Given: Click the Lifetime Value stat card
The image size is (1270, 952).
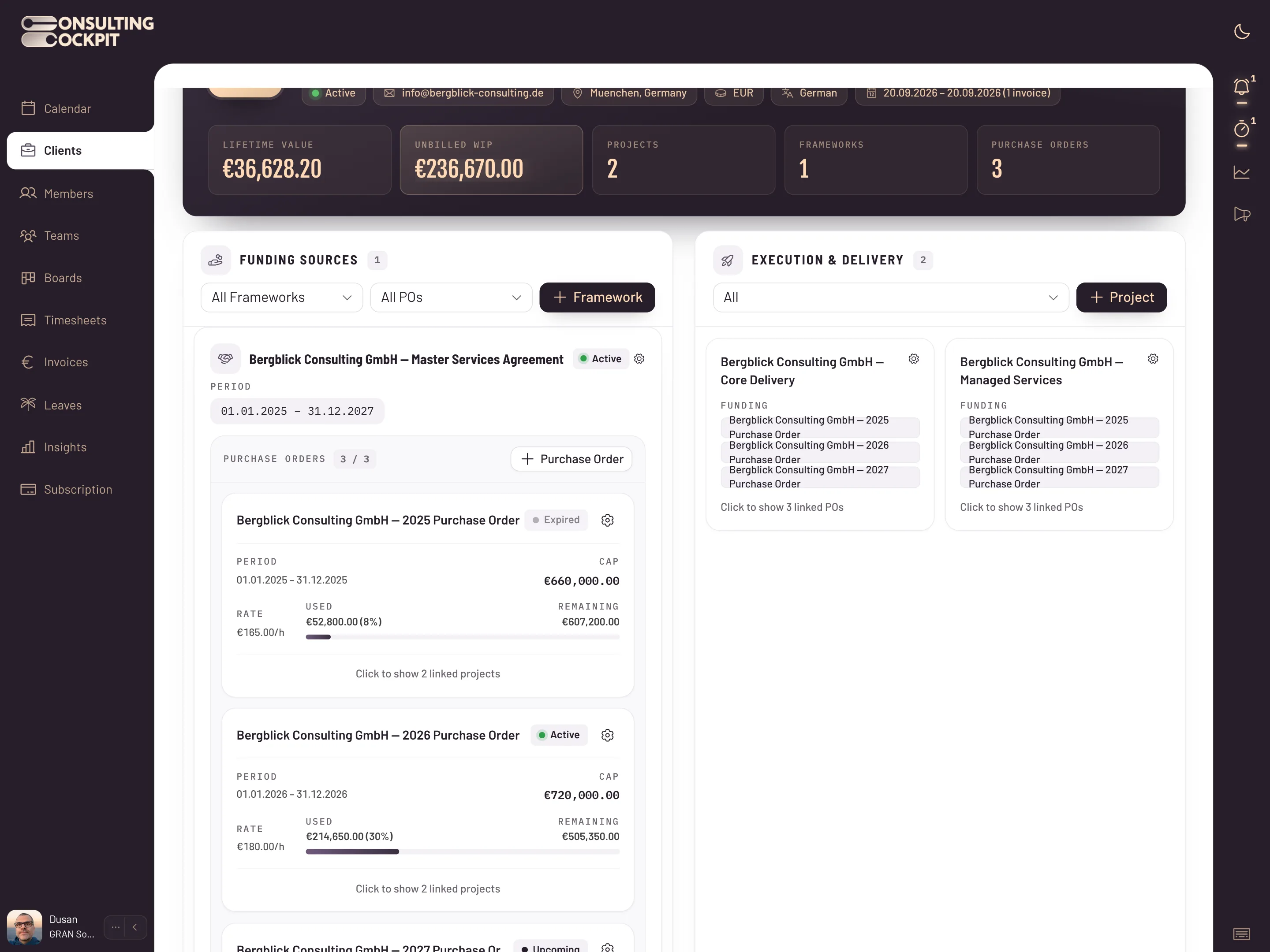Looking at the screenshot, I should pos(300,160).
